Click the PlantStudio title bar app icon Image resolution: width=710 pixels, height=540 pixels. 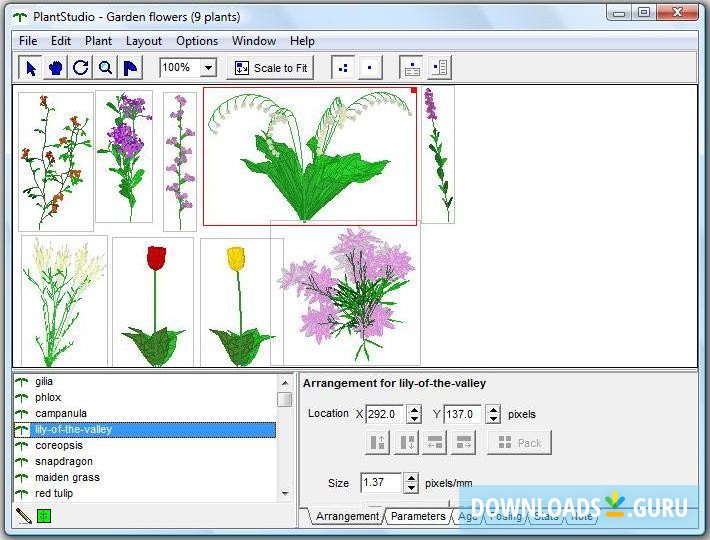[20, 17]
